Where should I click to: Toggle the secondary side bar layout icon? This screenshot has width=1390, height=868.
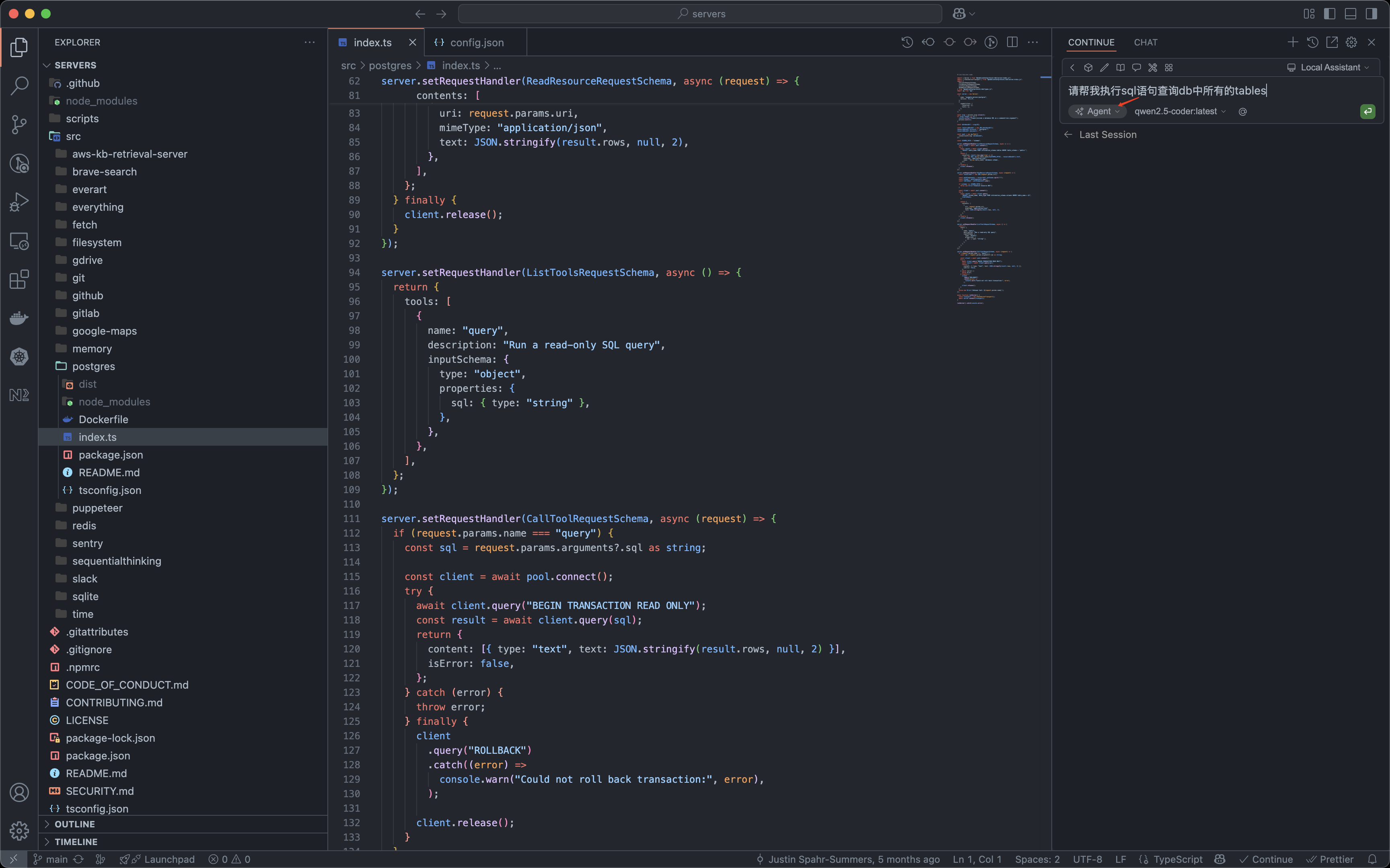(x=1371, y=14)
